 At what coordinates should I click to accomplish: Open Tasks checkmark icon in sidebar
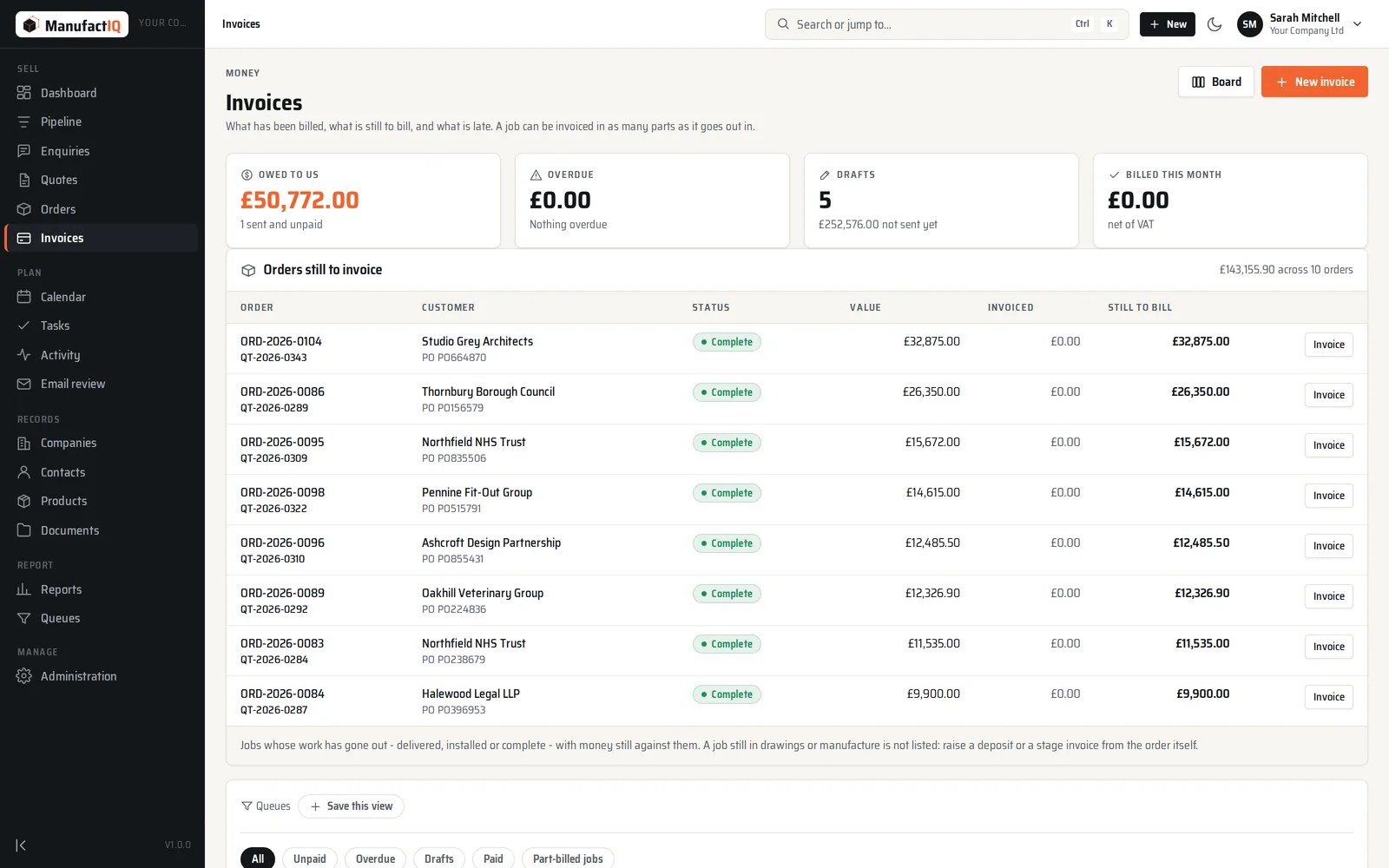point(23,325)
